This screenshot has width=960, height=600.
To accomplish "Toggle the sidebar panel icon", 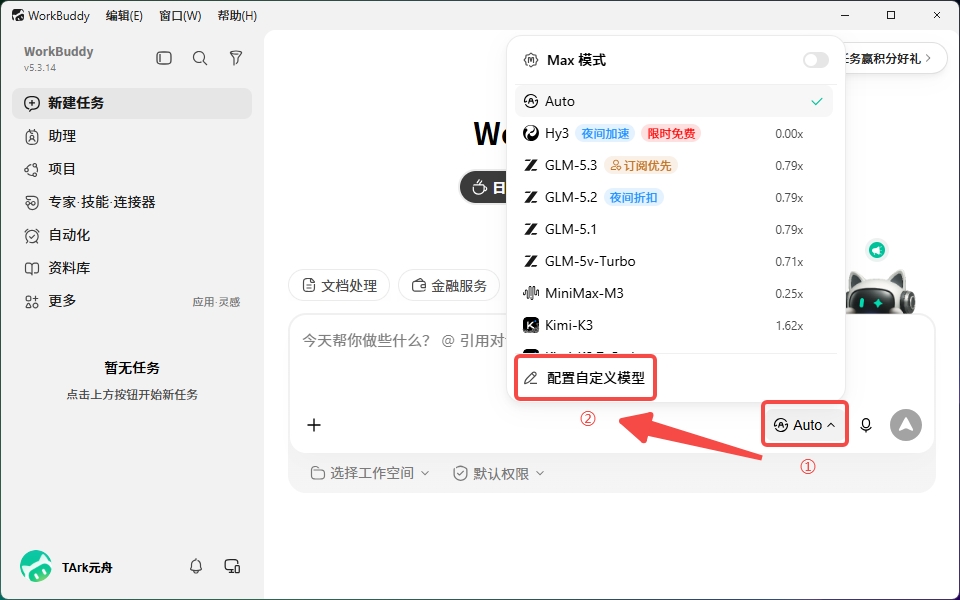I will pos(163,58).
